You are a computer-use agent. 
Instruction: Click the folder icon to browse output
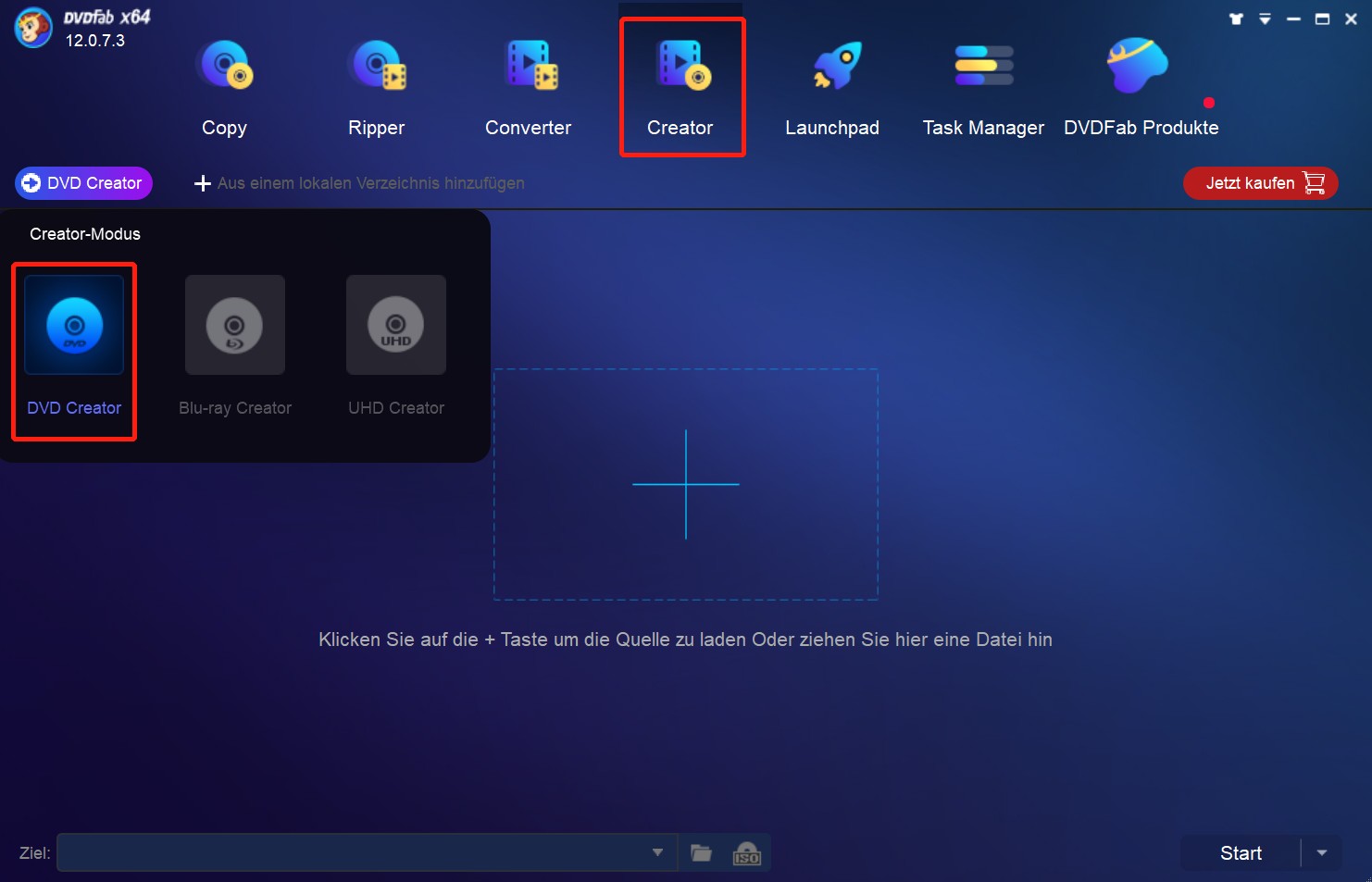coord(702,852)
